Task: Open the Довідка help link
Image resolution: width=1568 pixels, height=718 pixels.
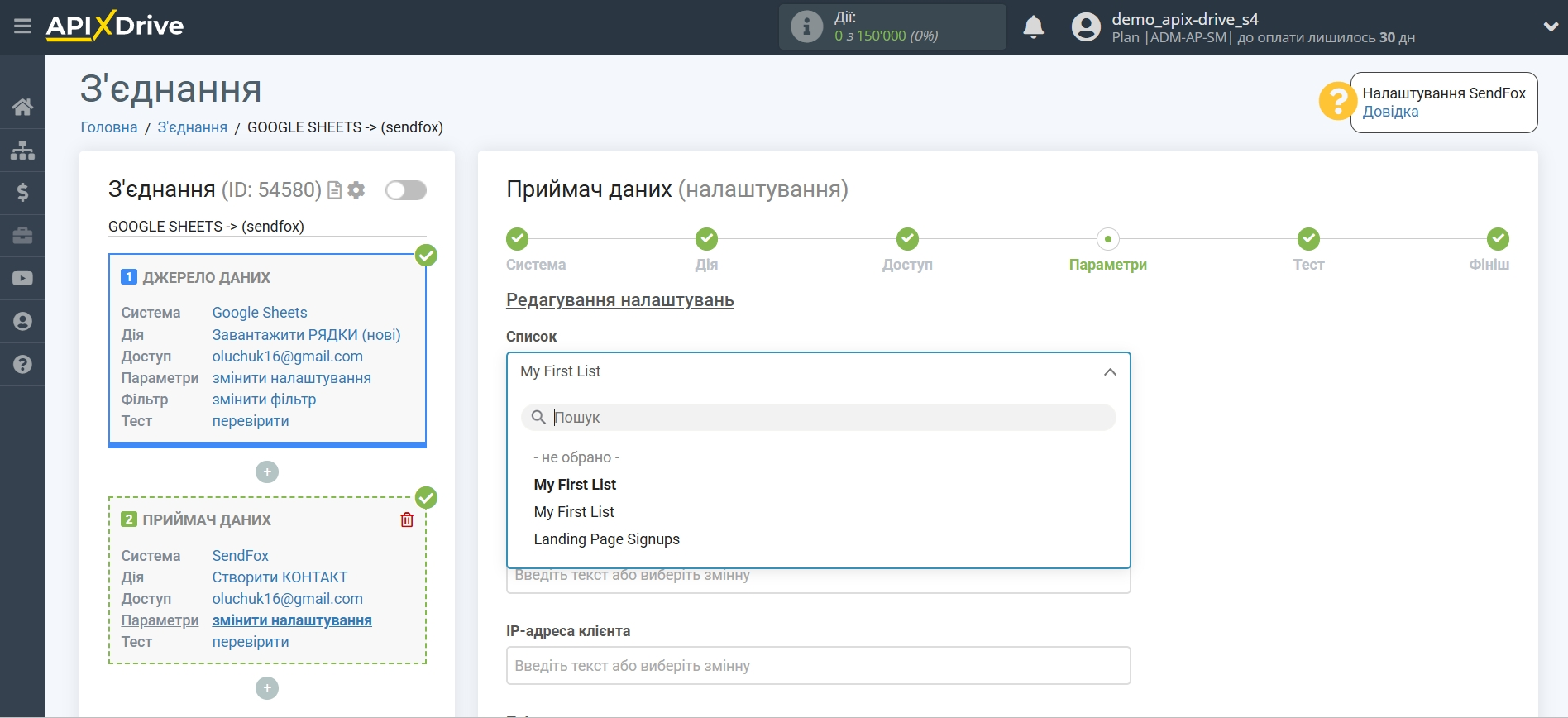Action: pos(1390,112)
